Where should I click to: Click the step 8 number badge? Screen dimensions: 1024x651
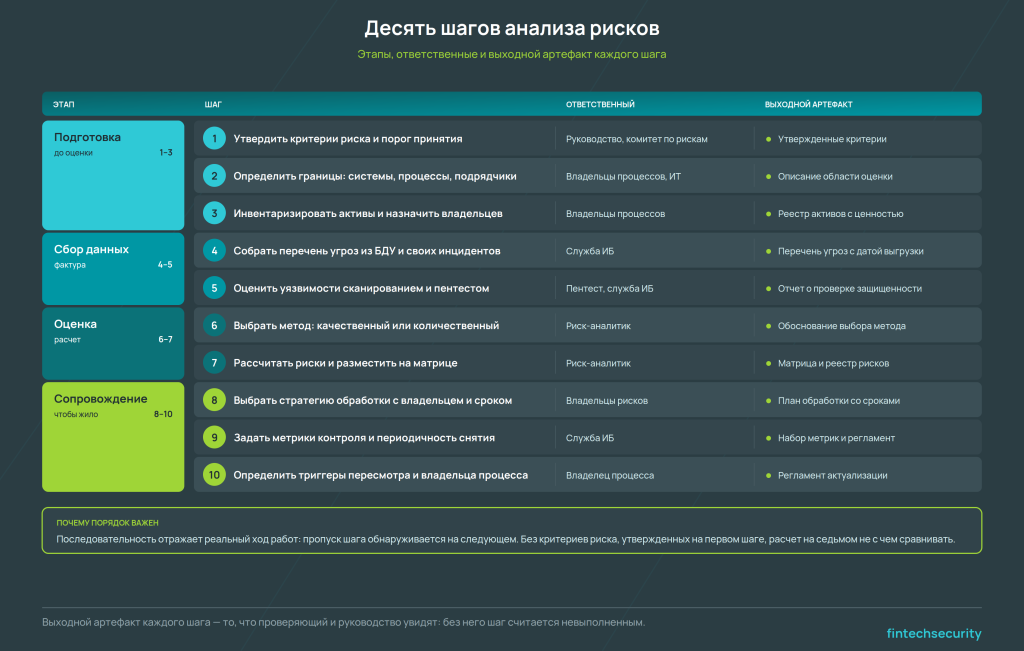(x=214, y=400)
